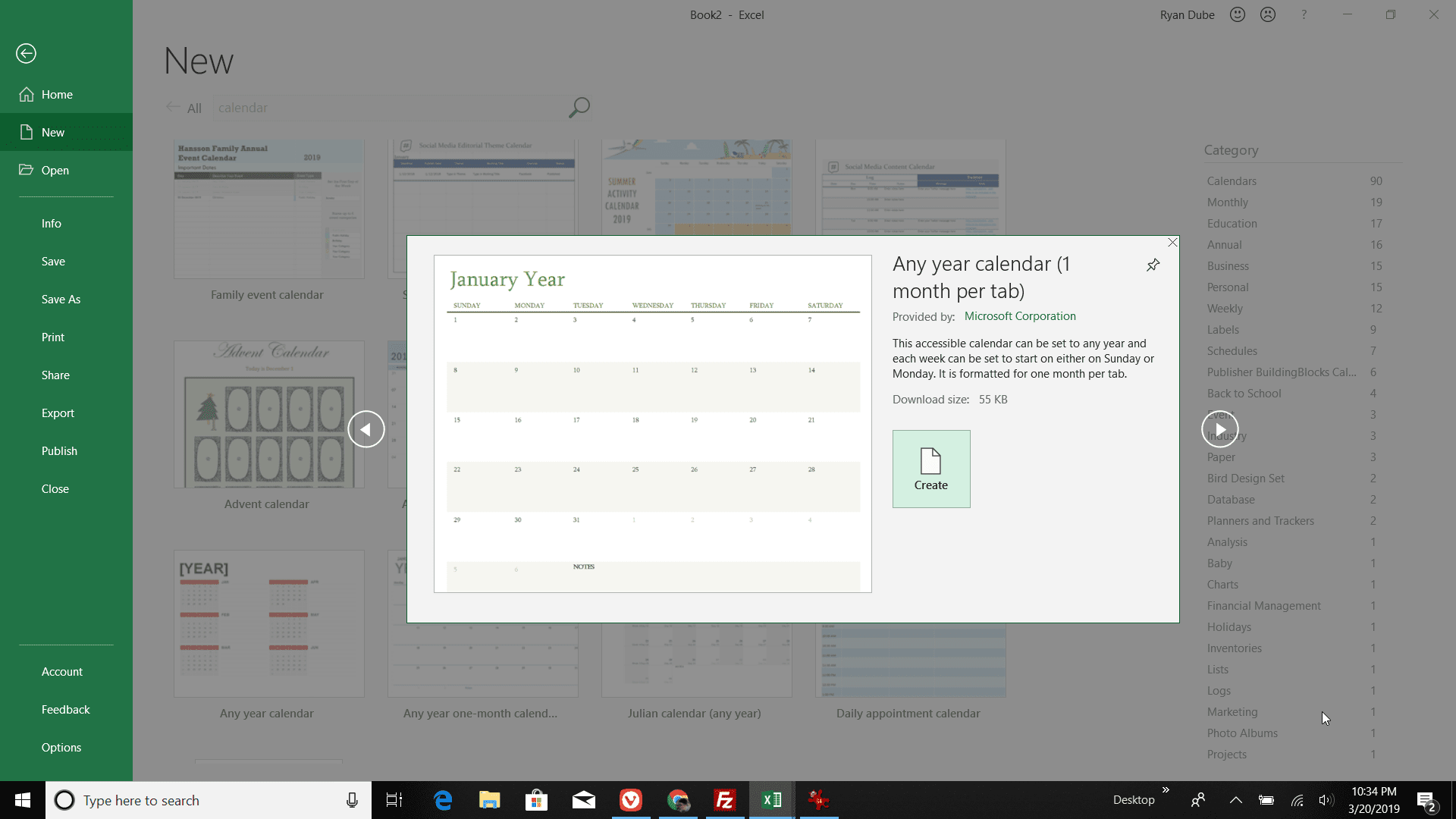Select the Social Media Content Calendar thumbnail
Image resolution: width=1456 pixels, height=819 pixels.
911,187
